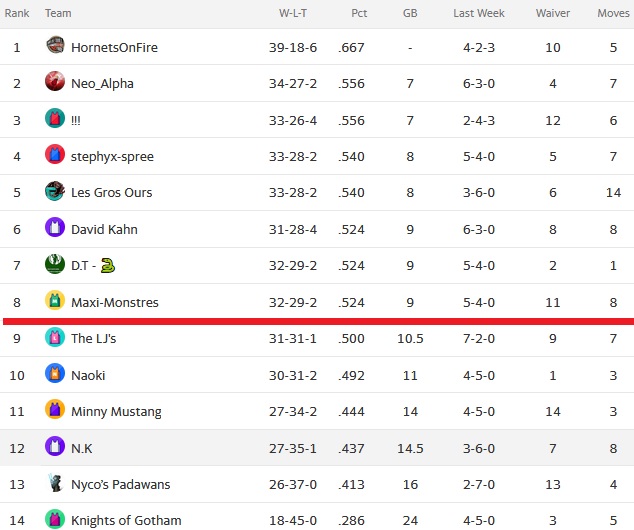634x530 pixels.
Task: Select the Naoki blue avatar icon
Action: click(55, 373)
